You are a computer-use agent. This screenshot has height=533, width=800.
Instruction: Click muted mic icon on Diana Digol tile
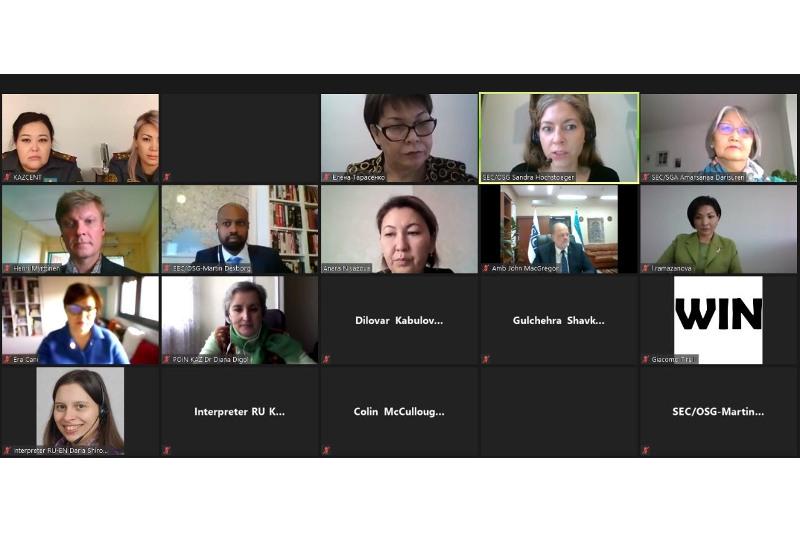(167, 359)
